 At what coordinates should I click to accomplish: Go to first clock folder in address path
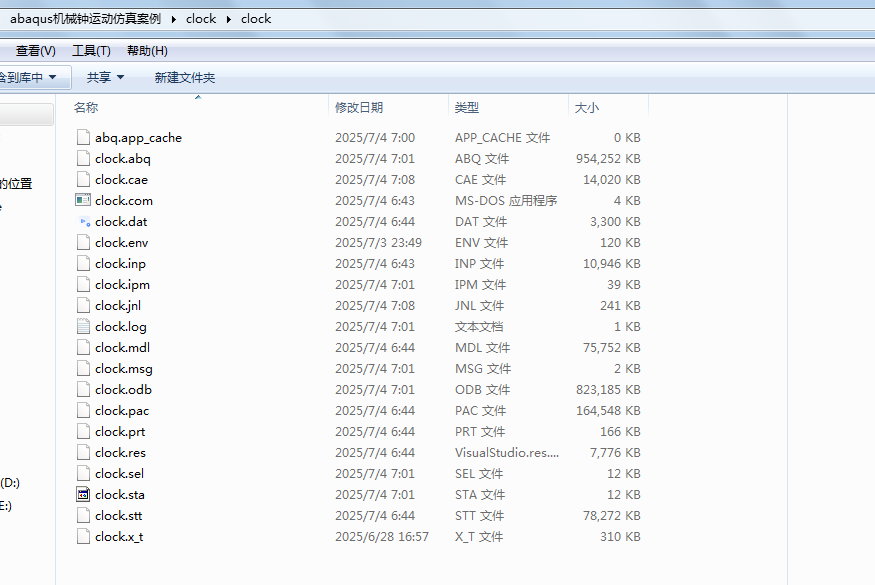201,19
